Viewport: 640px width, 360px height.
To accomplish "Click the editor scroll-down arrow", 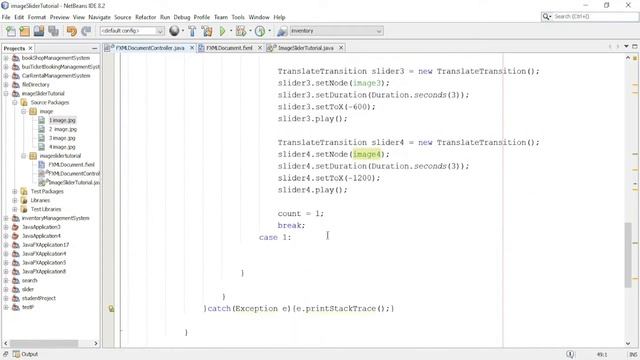I will click(x=628, y=343).
